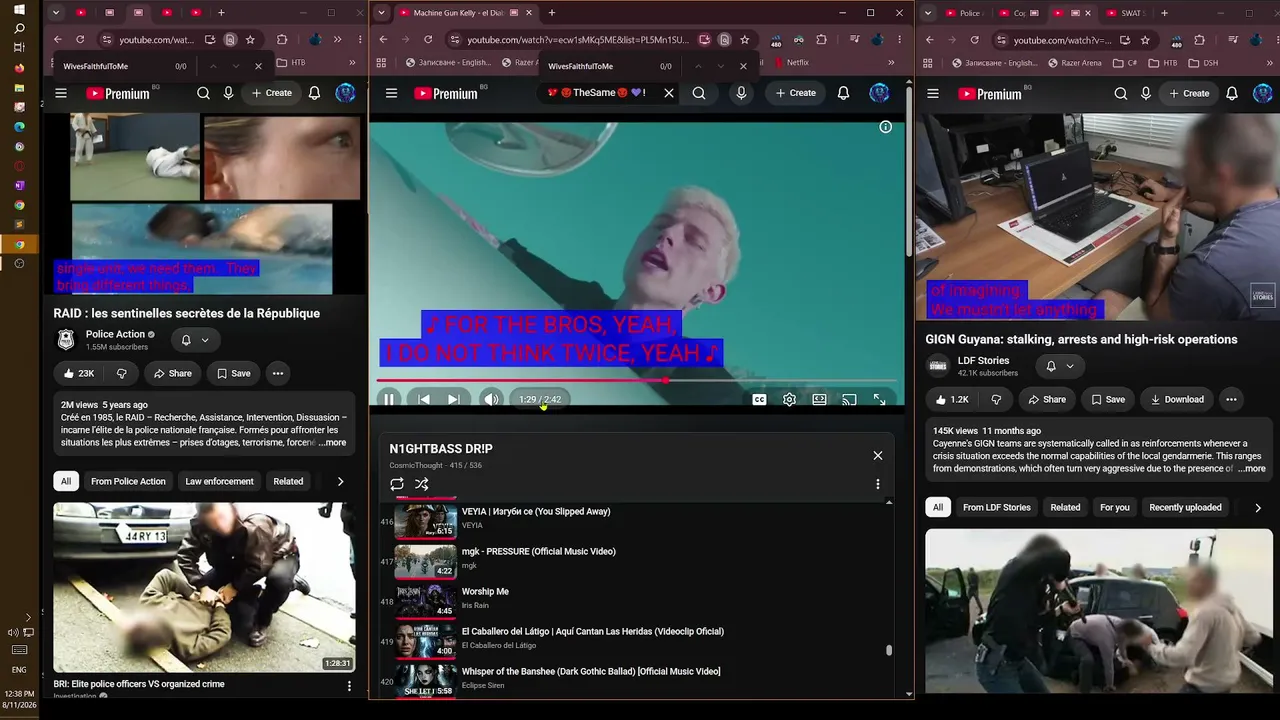Viewport: 1280px width, 720px height.
Task: Select the From LDF Stories filter chip
Action: coord(996,507)
